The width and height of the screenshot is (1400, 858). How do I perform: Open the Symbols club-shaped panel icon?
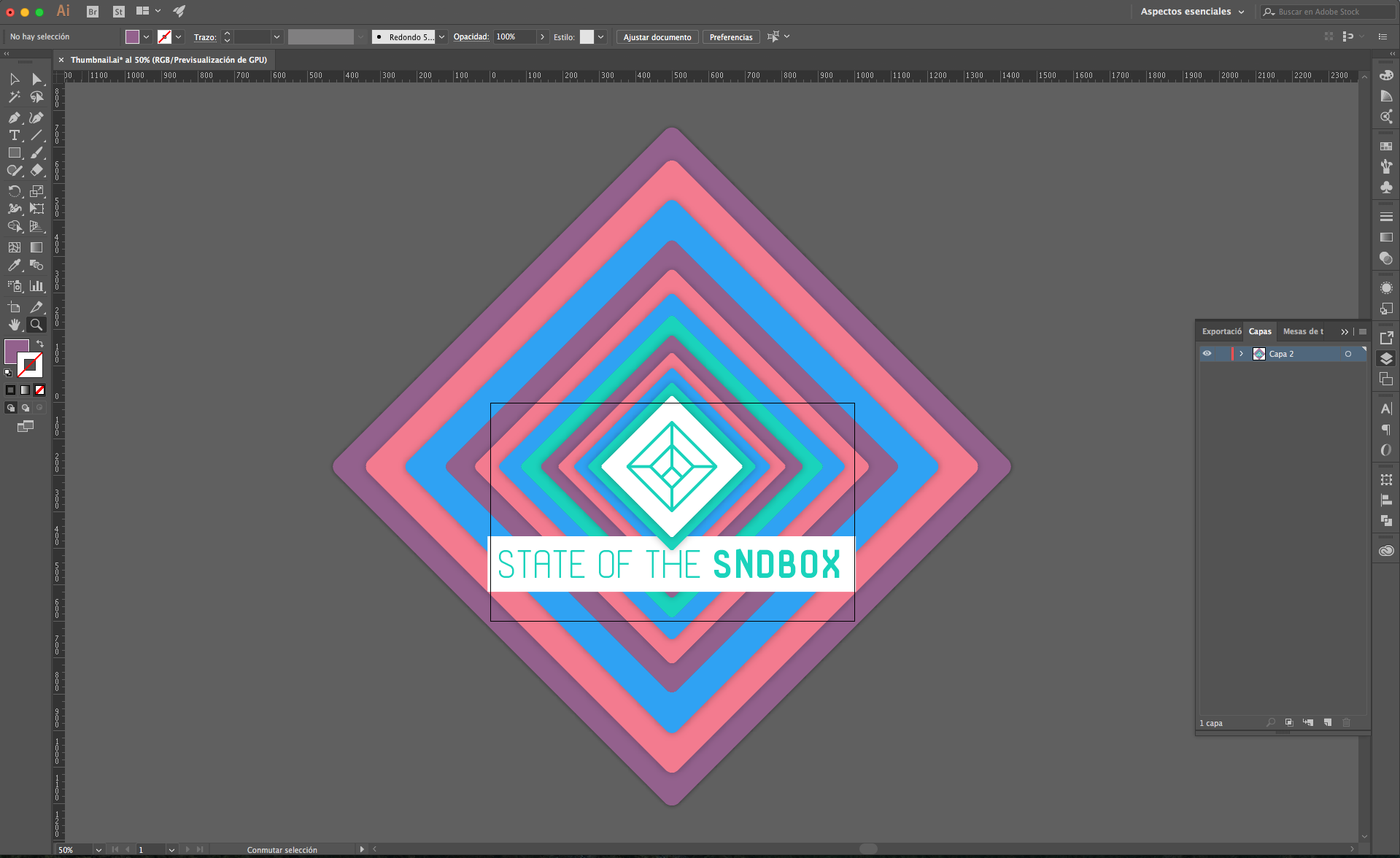(x=1386, y=188)
